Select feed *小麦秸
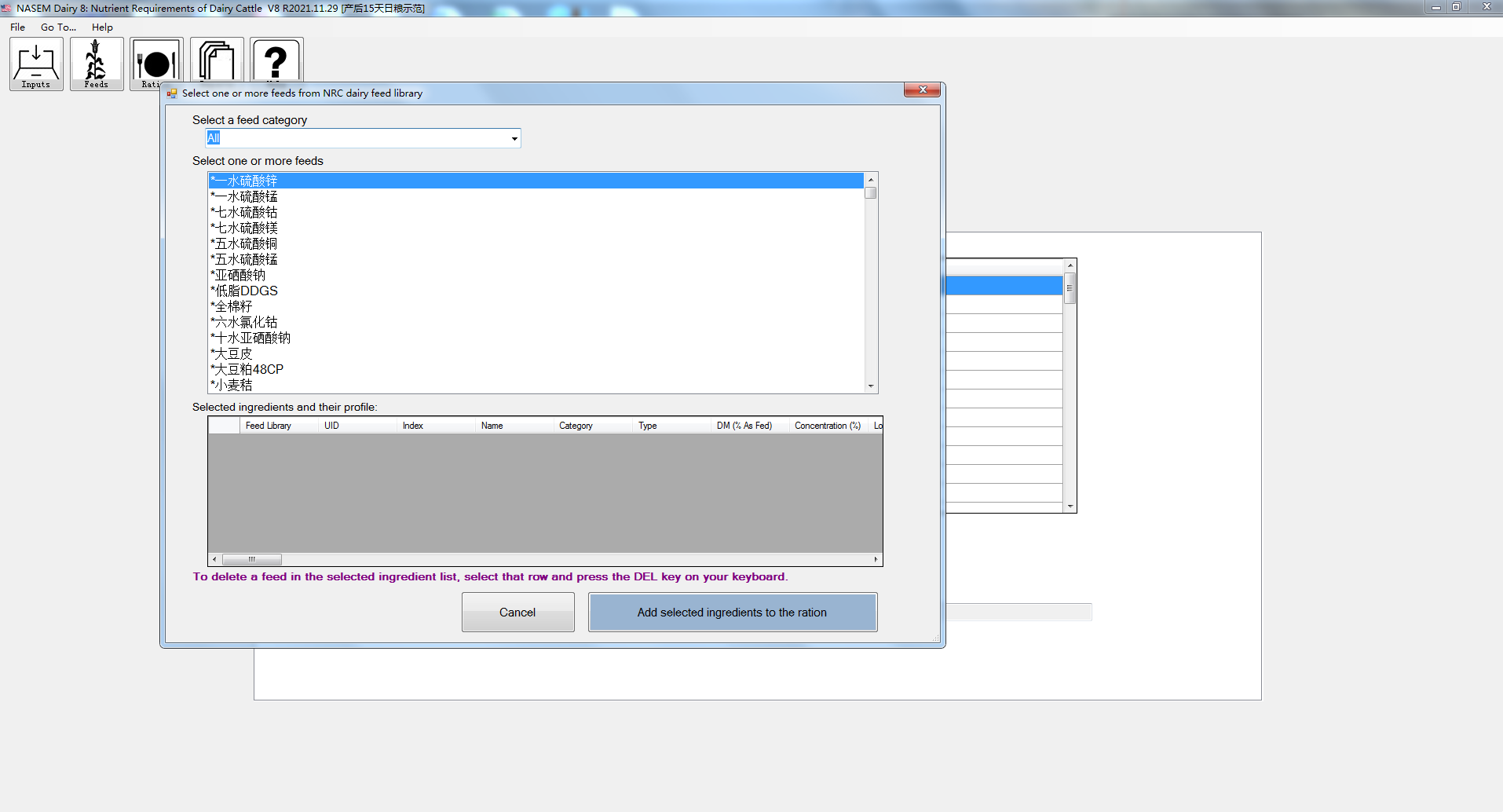This screenshot has height=812, width=1503. coord(536,385)
